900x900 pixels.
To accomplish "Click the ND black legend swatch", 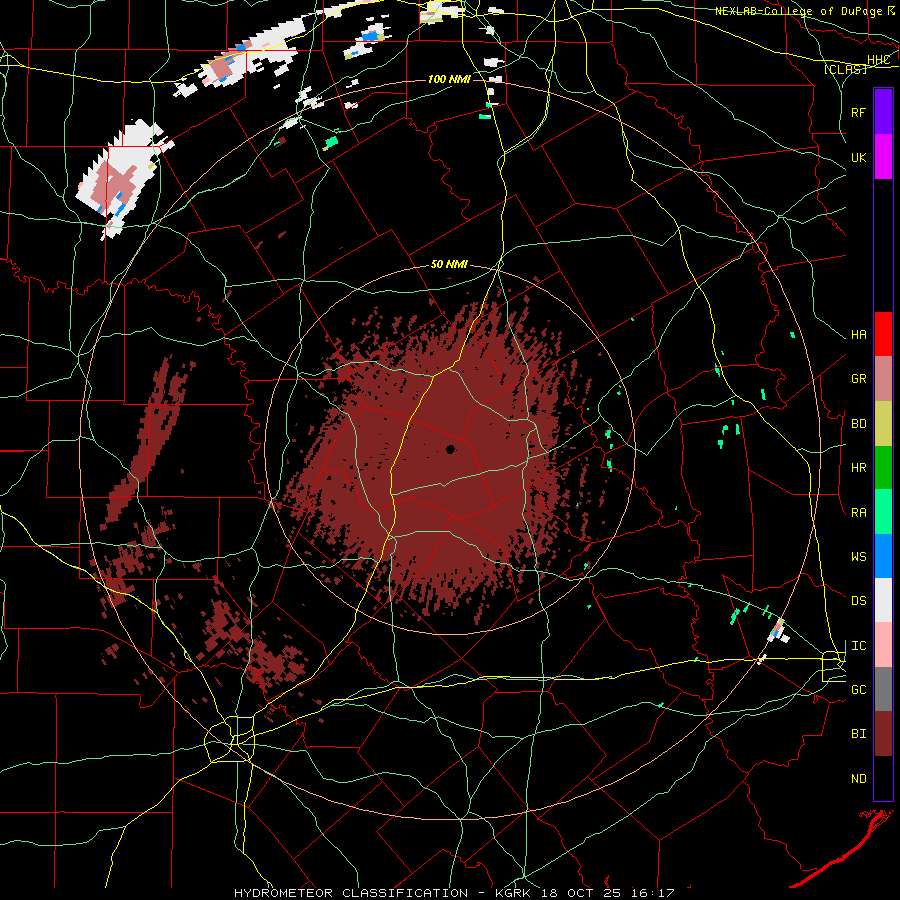I will (x=883, y=778).
